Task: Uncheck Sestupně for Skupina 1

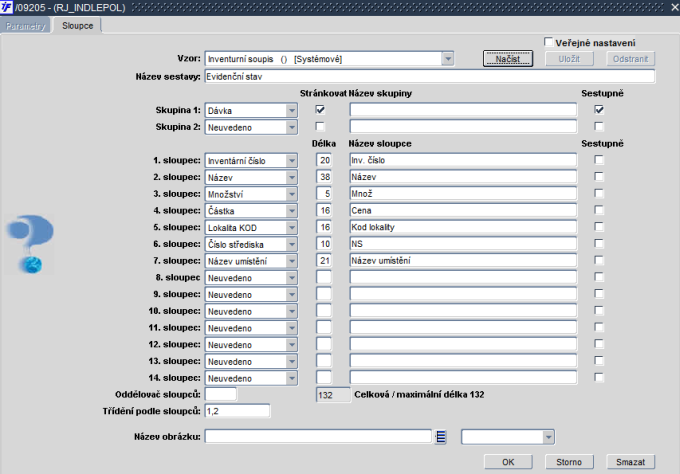Action: (599, 110)
